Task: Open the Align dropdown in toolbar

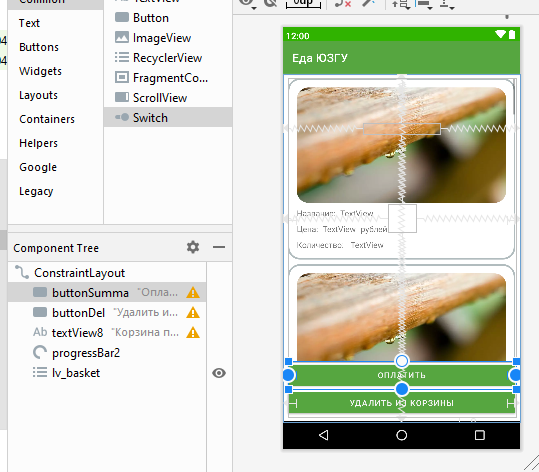Action: [x=424, y=3]
